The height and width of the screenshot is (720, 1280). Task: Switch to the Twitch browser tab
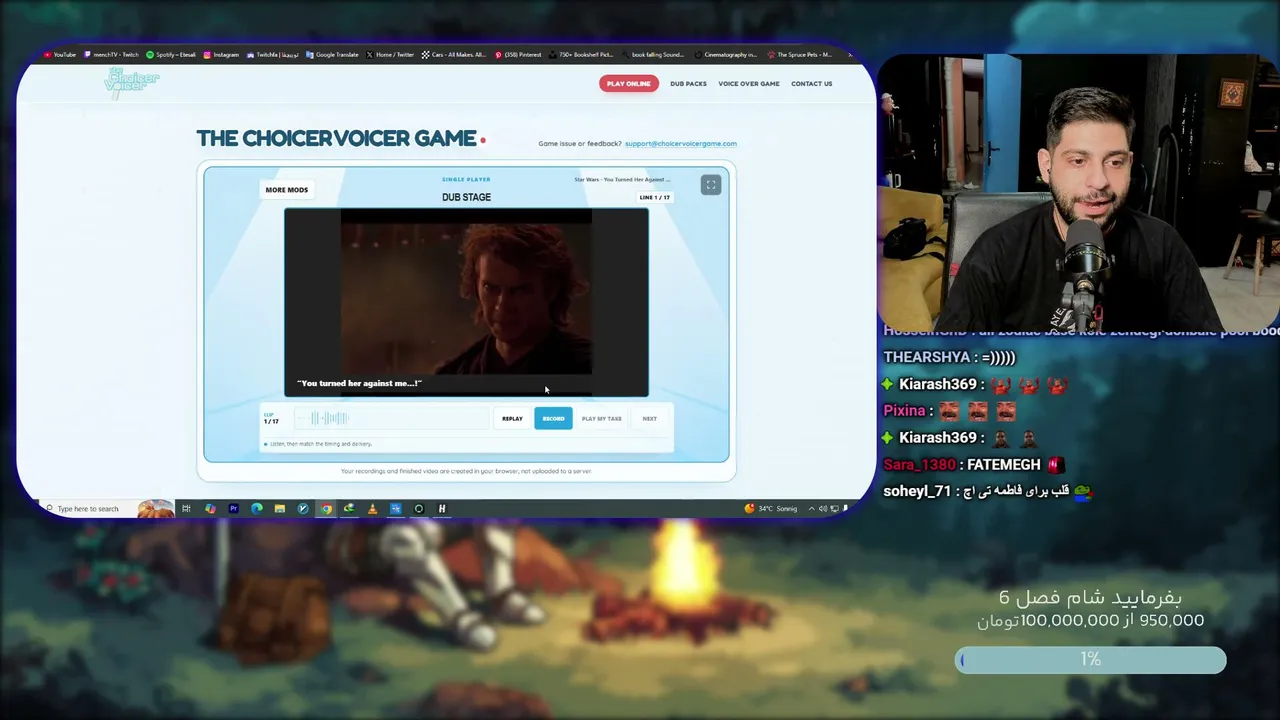(111, 55)
